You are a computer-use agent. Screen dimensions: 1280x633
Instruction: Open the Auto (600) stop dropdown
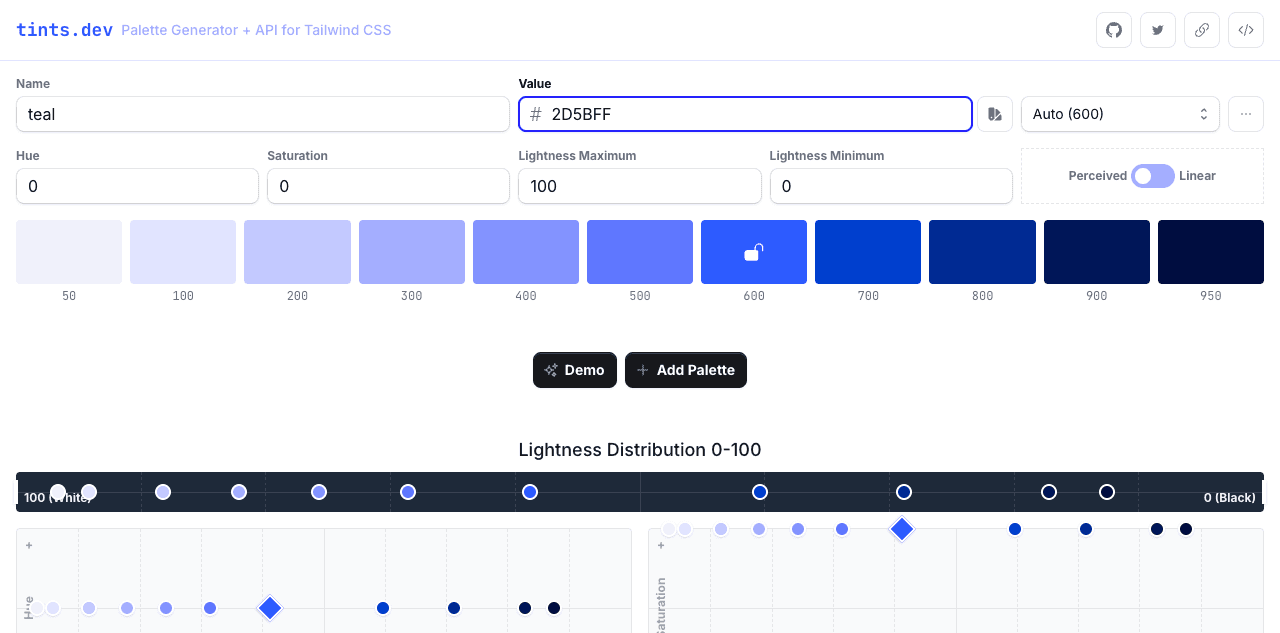pyautogui.click(x=1120, y=114)
